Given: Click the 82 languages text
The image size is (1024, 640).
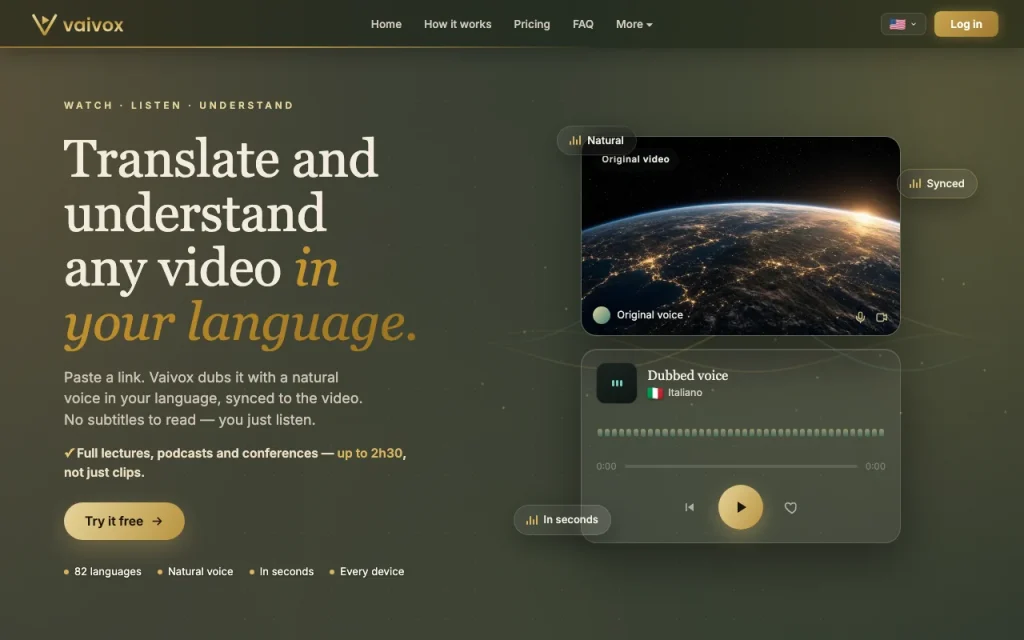Looking at the screenshot, I should pos(108,571).
